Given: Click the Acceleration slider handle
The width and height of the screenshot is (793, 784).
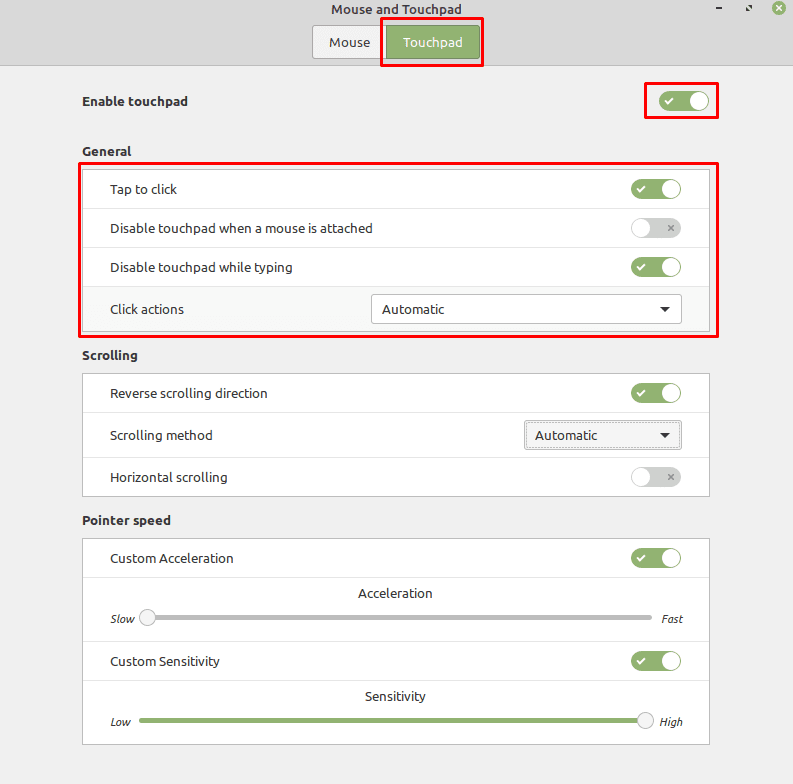Looking at the screenshot, I should [147, 618].
